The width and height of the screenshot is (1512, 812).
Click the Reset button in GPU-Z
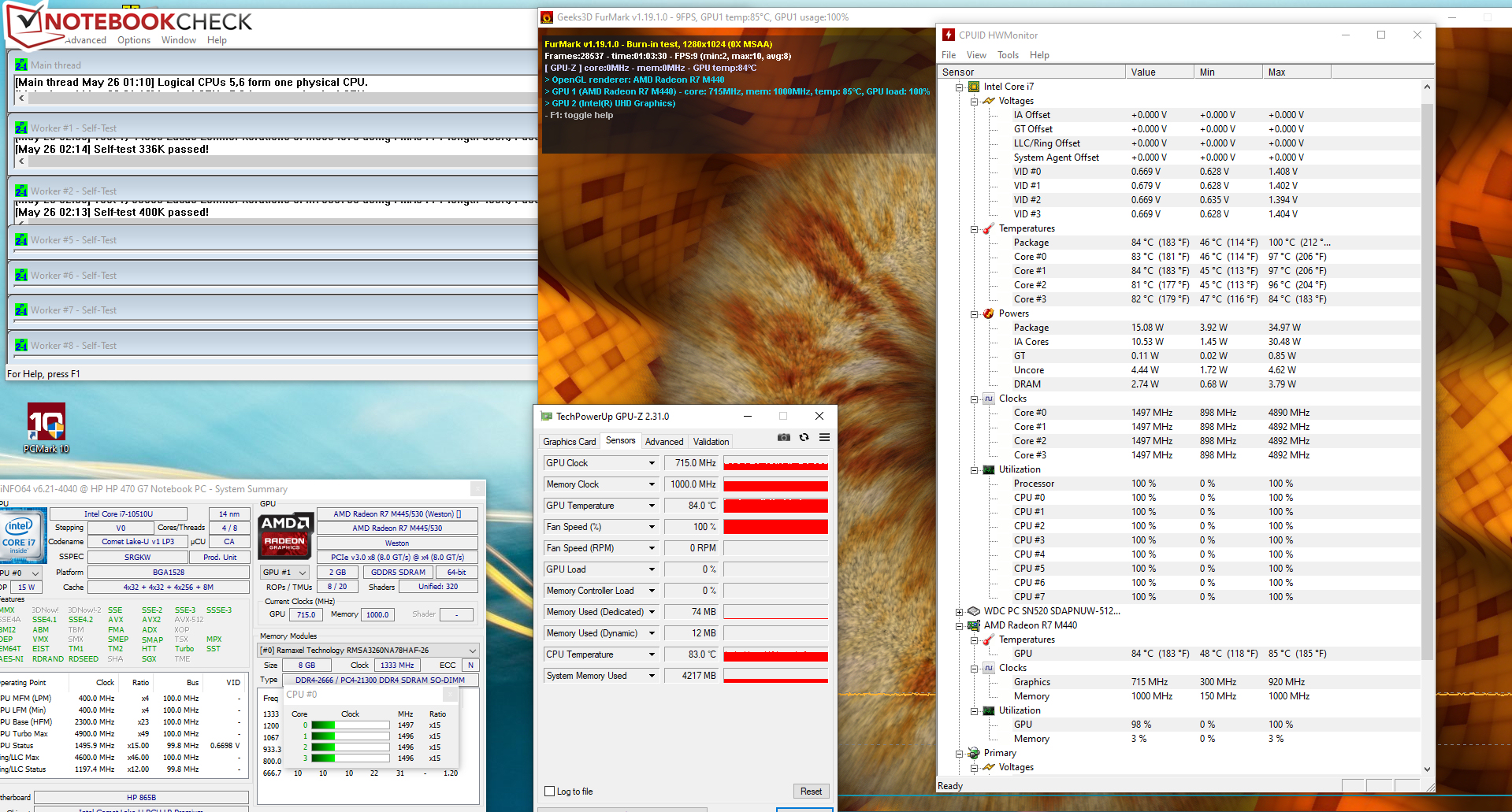811,792
